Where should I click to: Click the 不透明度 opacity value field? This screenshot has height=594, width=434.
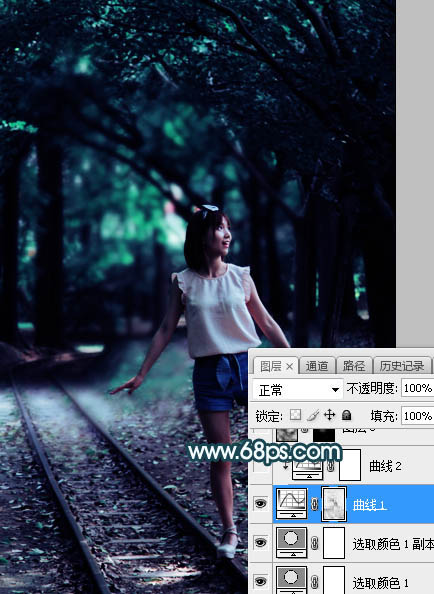(x=417, y=388)
